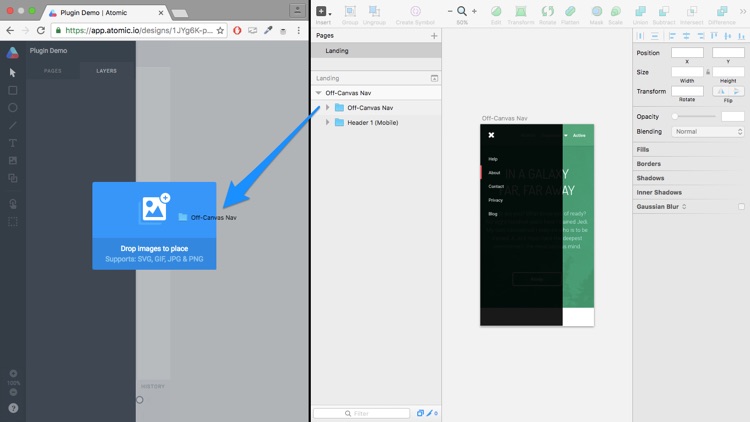Screen dimensions: 750x422
Task: Click the layer Filter search field
Action: pyautogui.click(x=362, y=413)
